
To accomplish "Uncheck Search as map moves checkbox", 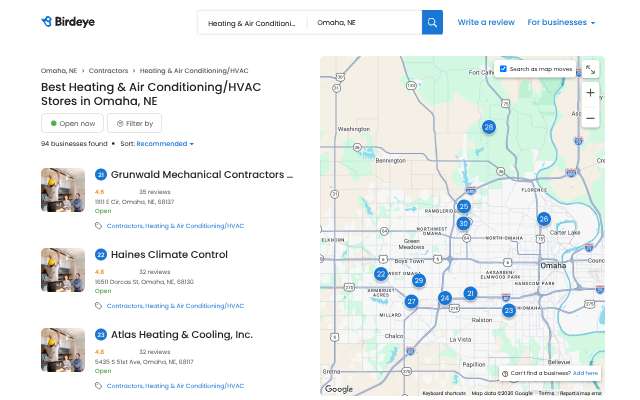I will coord(503,69).
